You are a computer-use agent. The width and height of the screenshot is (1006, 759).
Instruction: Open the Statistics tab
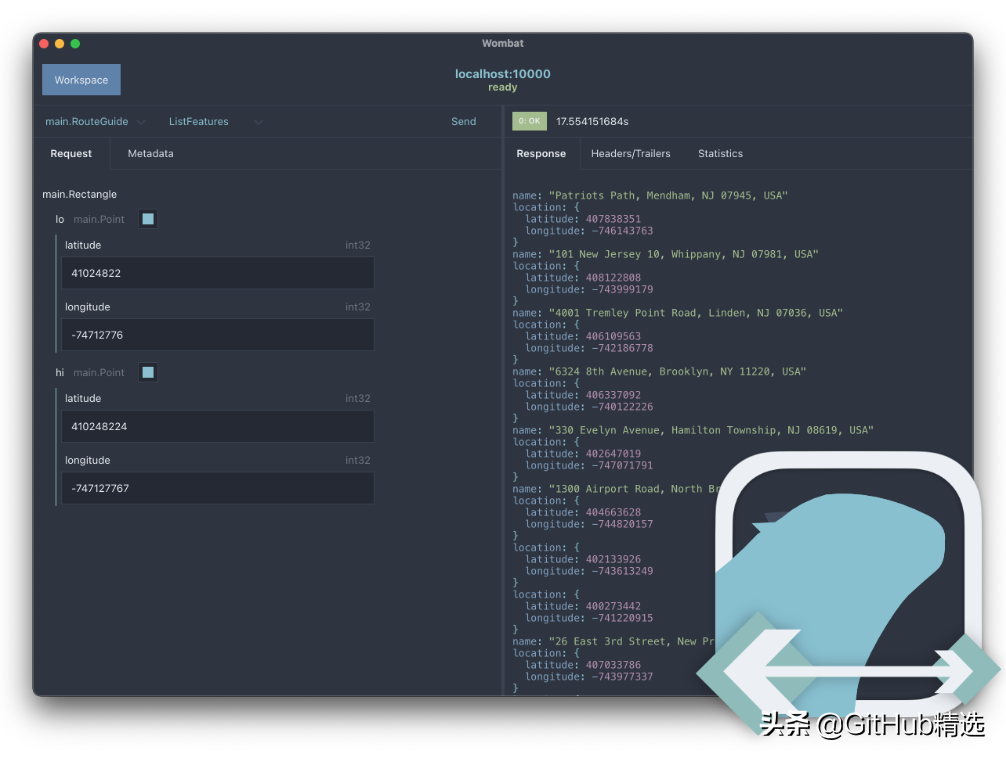(x=720, y=153)
